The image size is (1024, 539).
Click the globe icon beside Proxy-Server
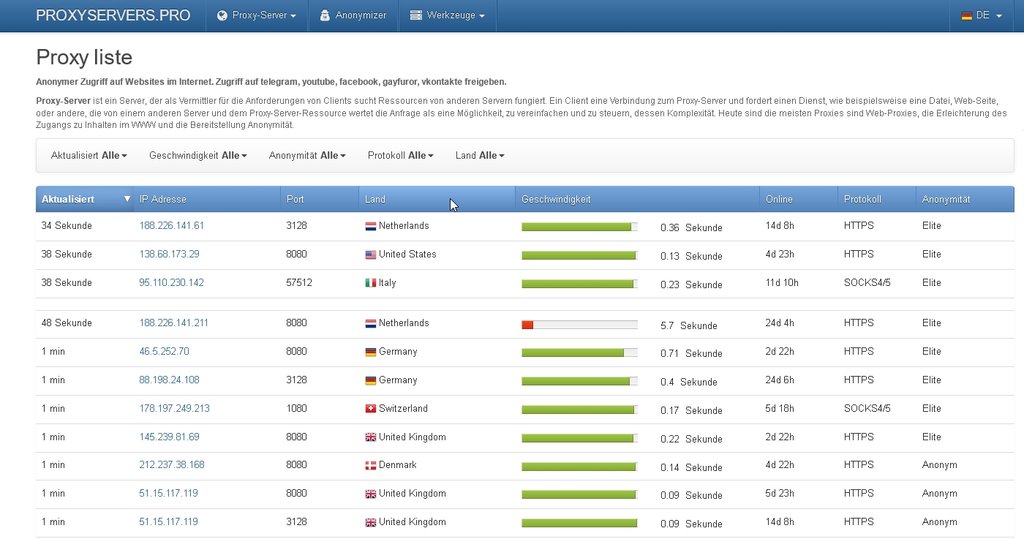pyautogui.click(x=223, y=16)
